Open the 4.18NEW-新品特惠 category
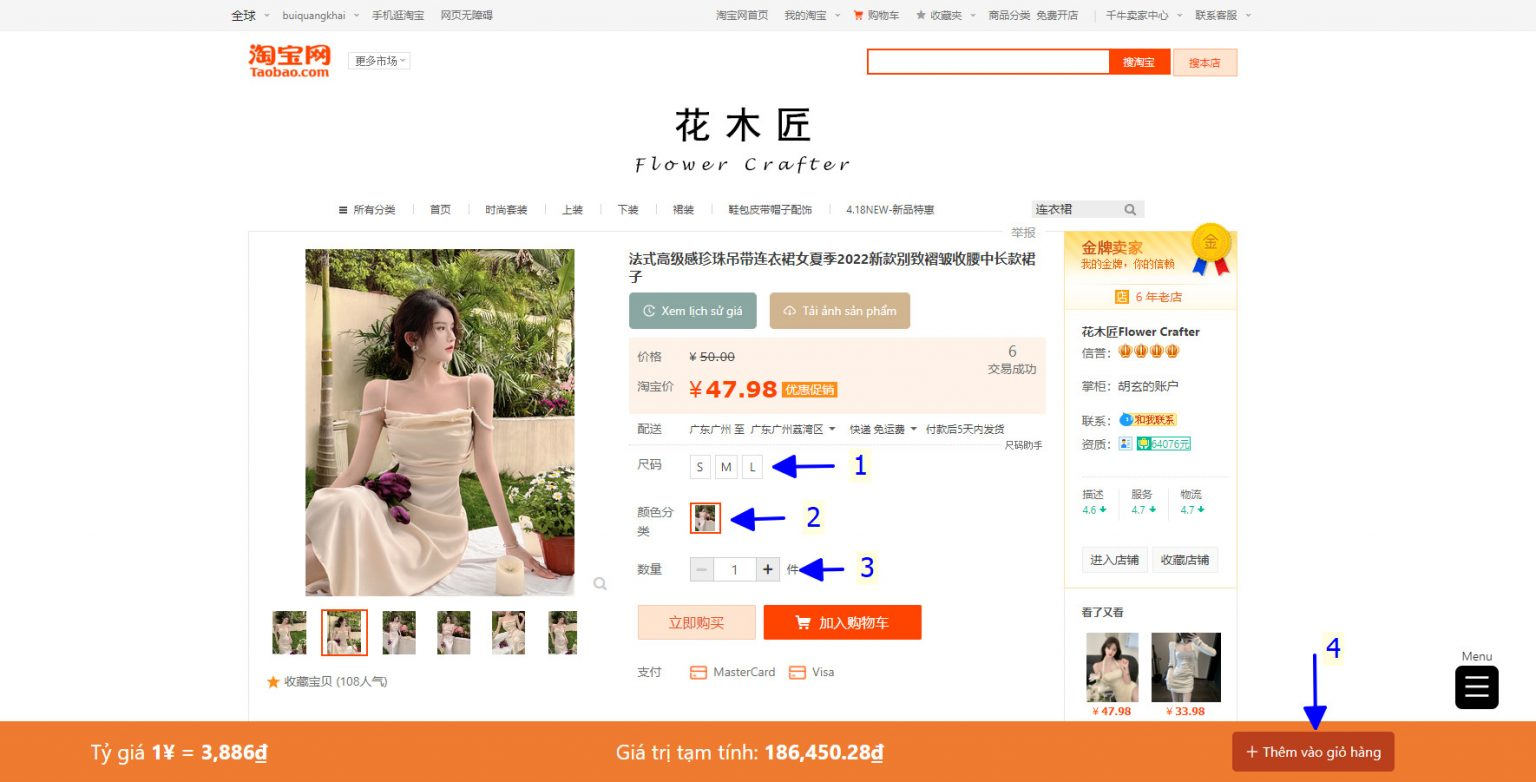Viewport: 1536px width, 782px height. (x=890, y=210)
